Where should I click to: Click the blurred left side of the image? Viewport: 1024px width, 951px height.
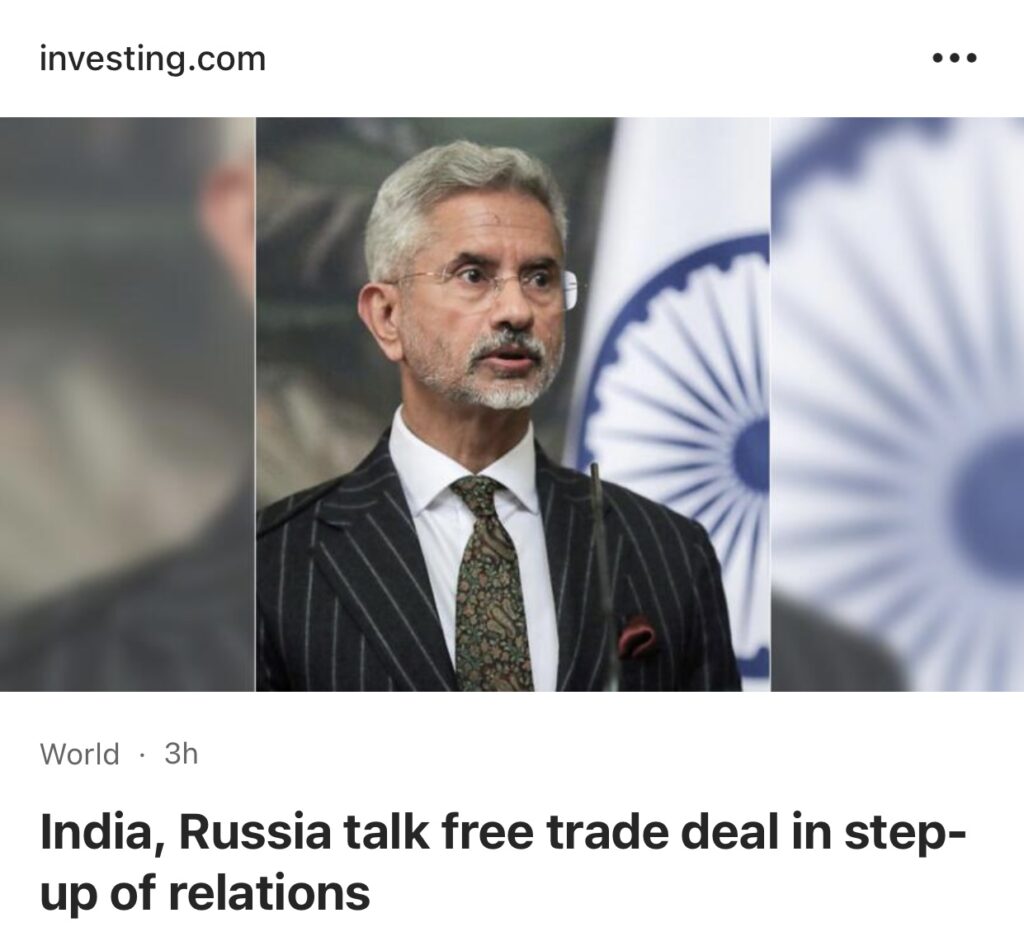coord(127,404)
